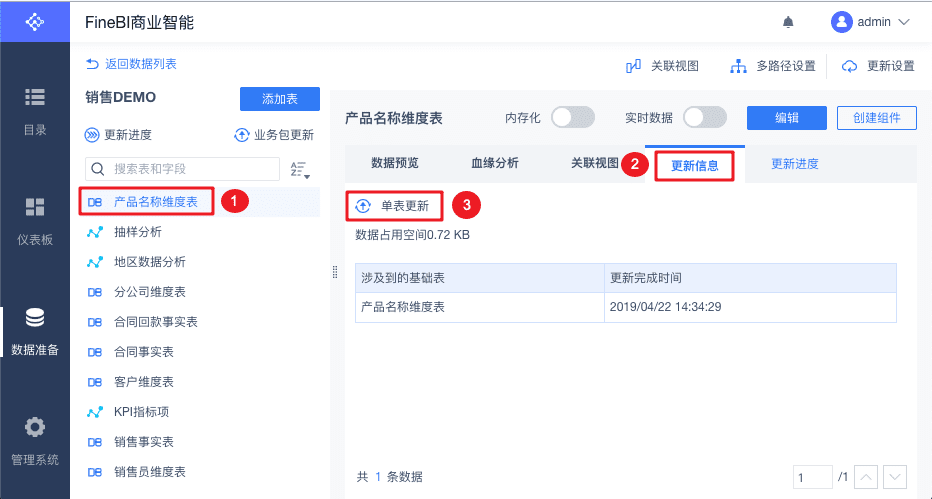
Task: Toggle the 实时数据 switch
Action: coord(704,118)
